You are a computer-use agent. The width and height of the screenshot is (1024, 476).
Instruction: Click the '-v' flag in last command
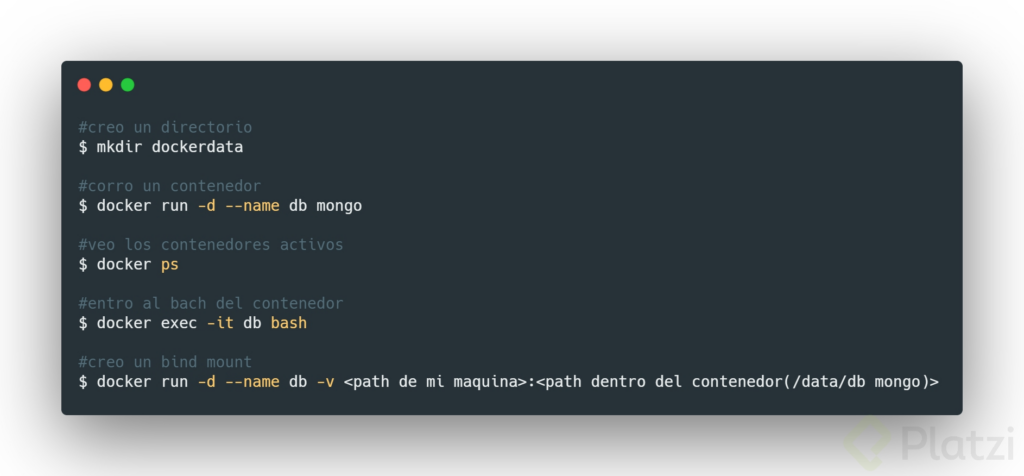pyautogui.click(x=325, y=382)
